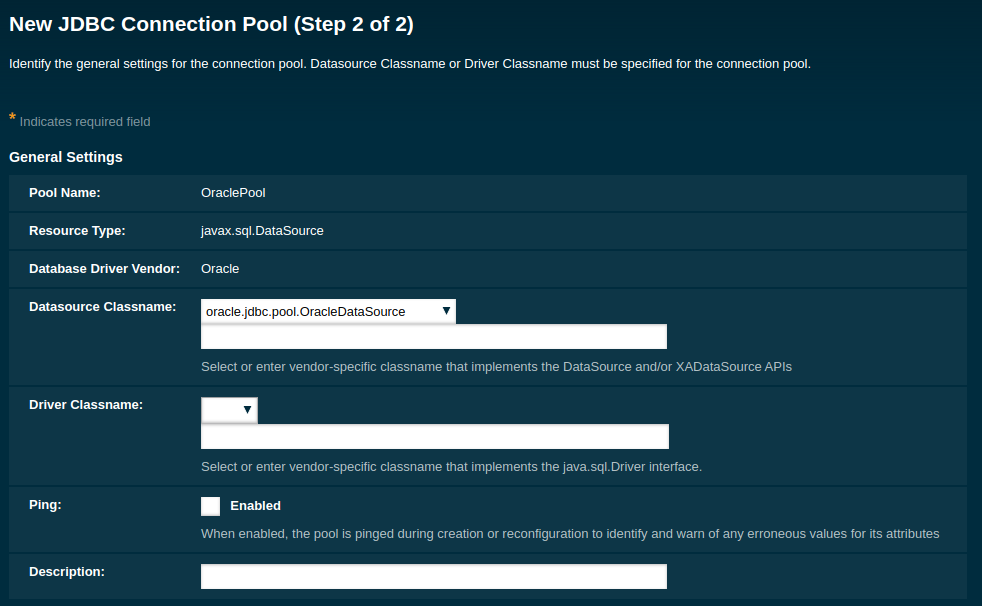Image resolution: width=982 pixels, height=606 pixels.
Task: Click the OraclePool pool name value
Action: (233, 193)
